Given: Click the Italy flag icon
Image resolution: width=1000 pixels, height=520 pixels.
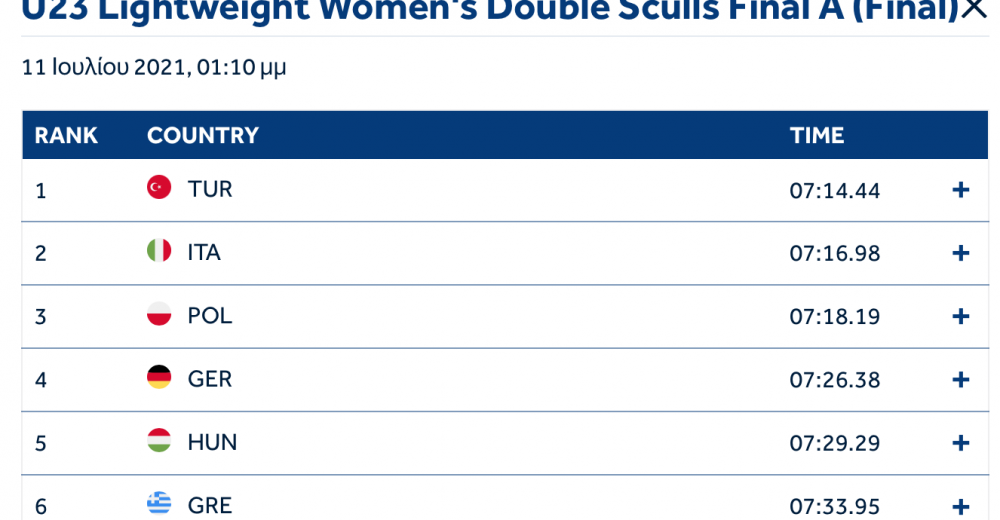Looking at the screenshot, I should click(159, 251).
